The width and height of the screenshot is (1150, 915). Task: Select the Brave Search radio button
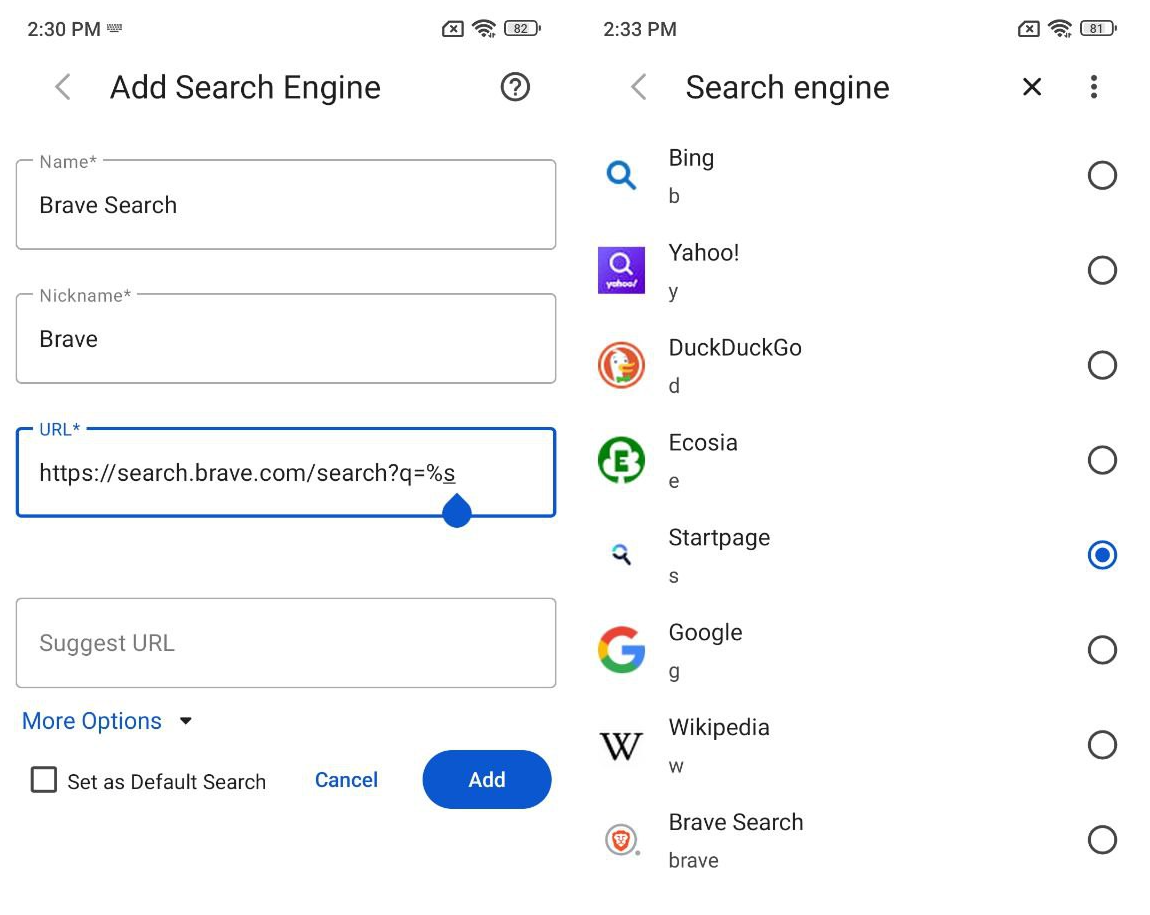(1102, 840)
